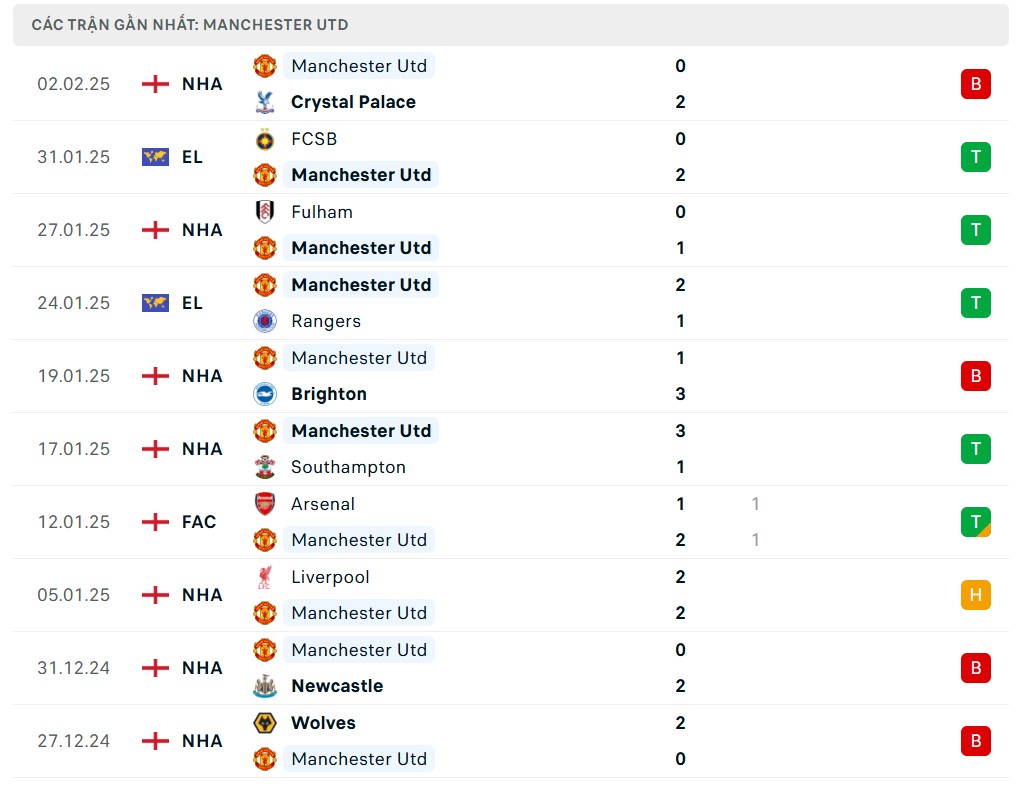Click the Arsenal club crest icon
The height and width of the screenshot is (786, 1027).
tap(264, 504)
